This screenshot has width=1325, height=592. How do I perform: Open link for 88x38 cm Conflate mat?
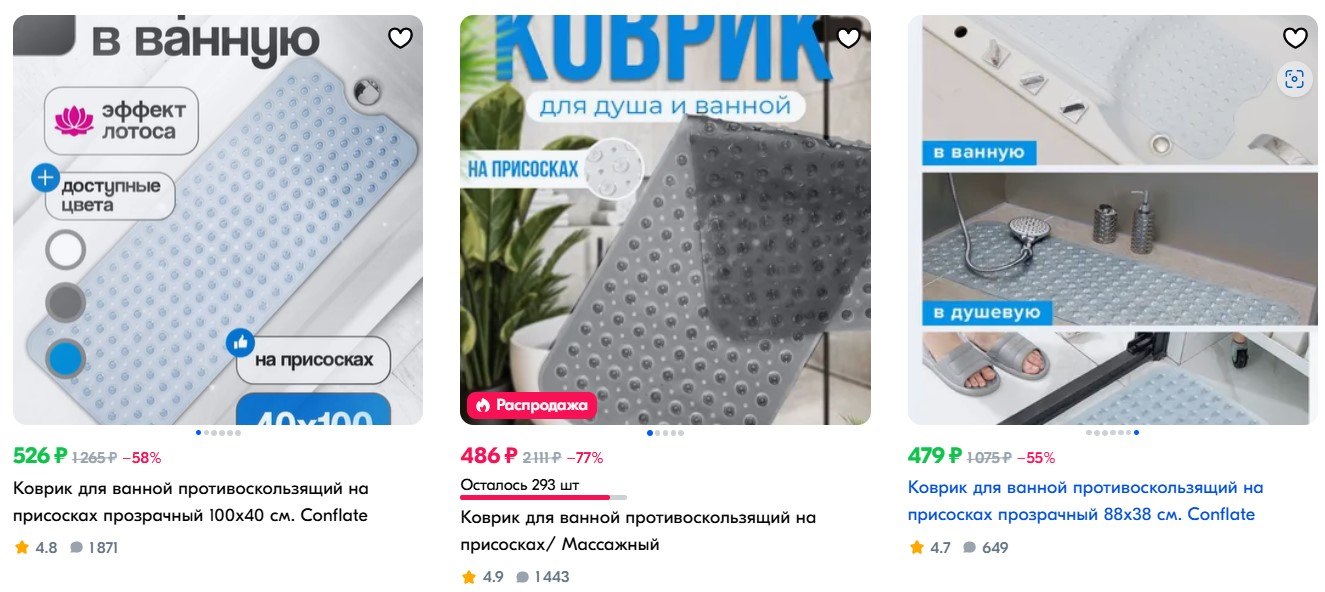1086,501
